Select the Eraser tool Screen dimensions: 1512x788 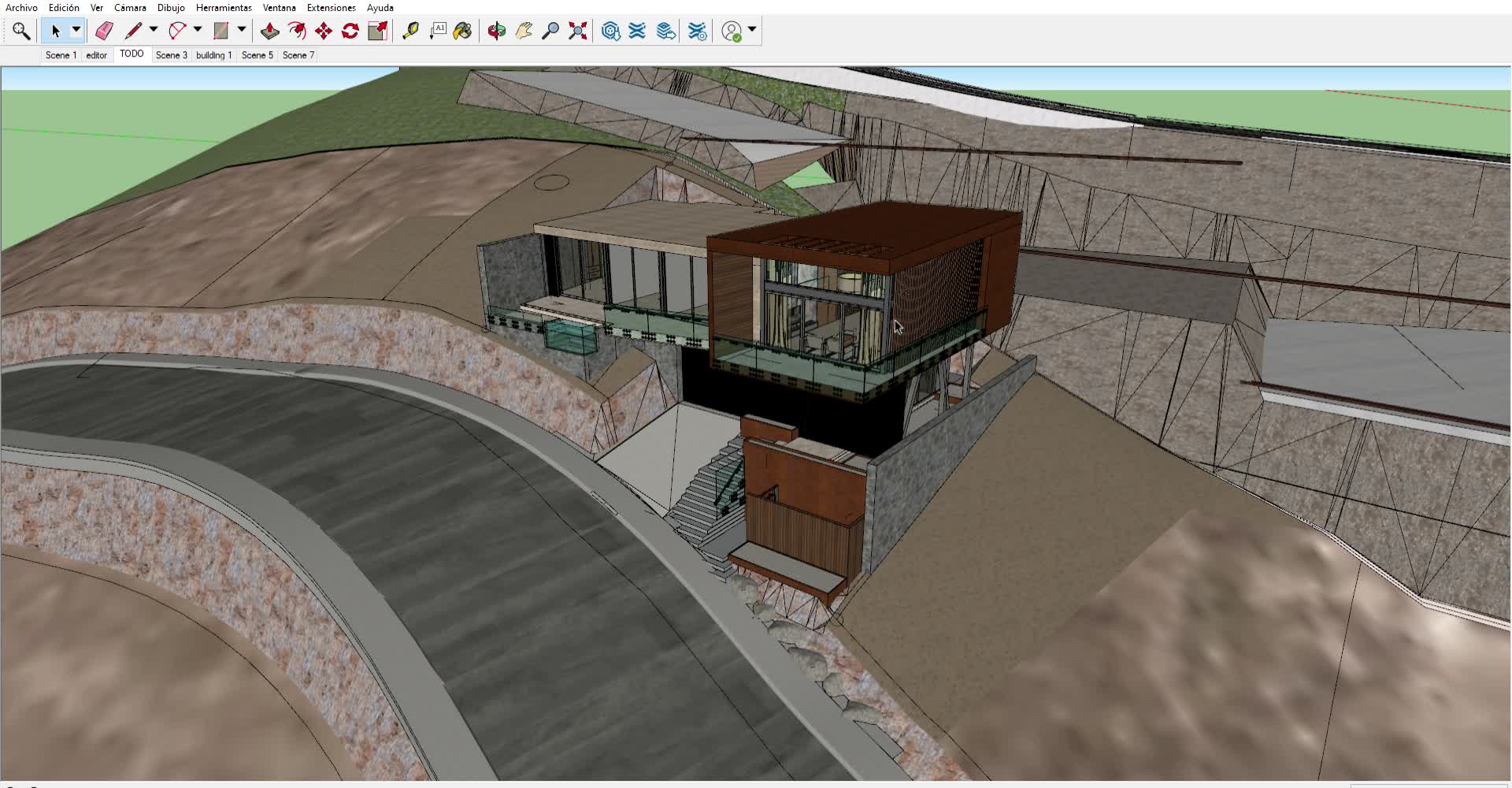point(104,31)
